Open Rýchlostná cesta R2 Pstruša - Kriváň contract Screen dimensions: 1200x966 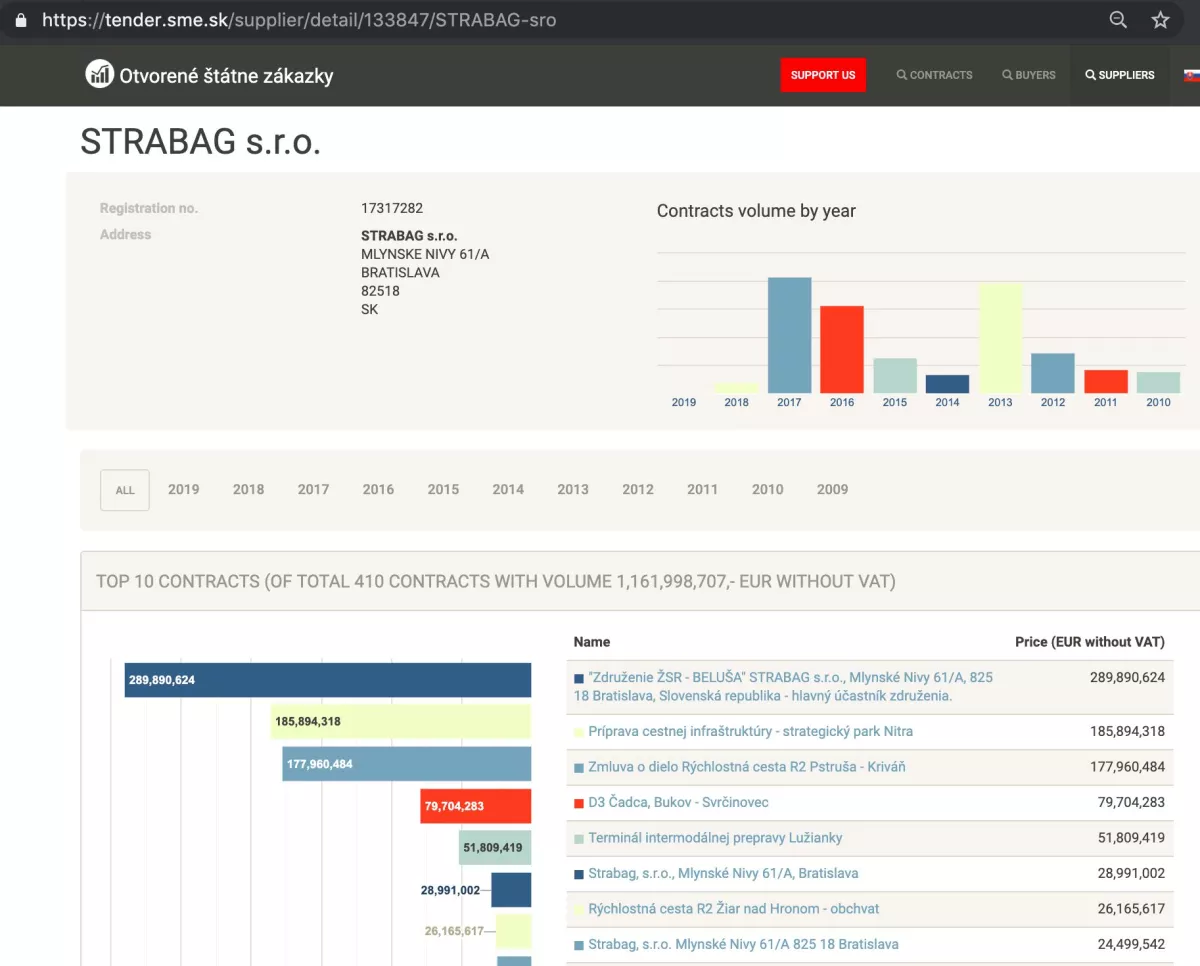point(746,767)
